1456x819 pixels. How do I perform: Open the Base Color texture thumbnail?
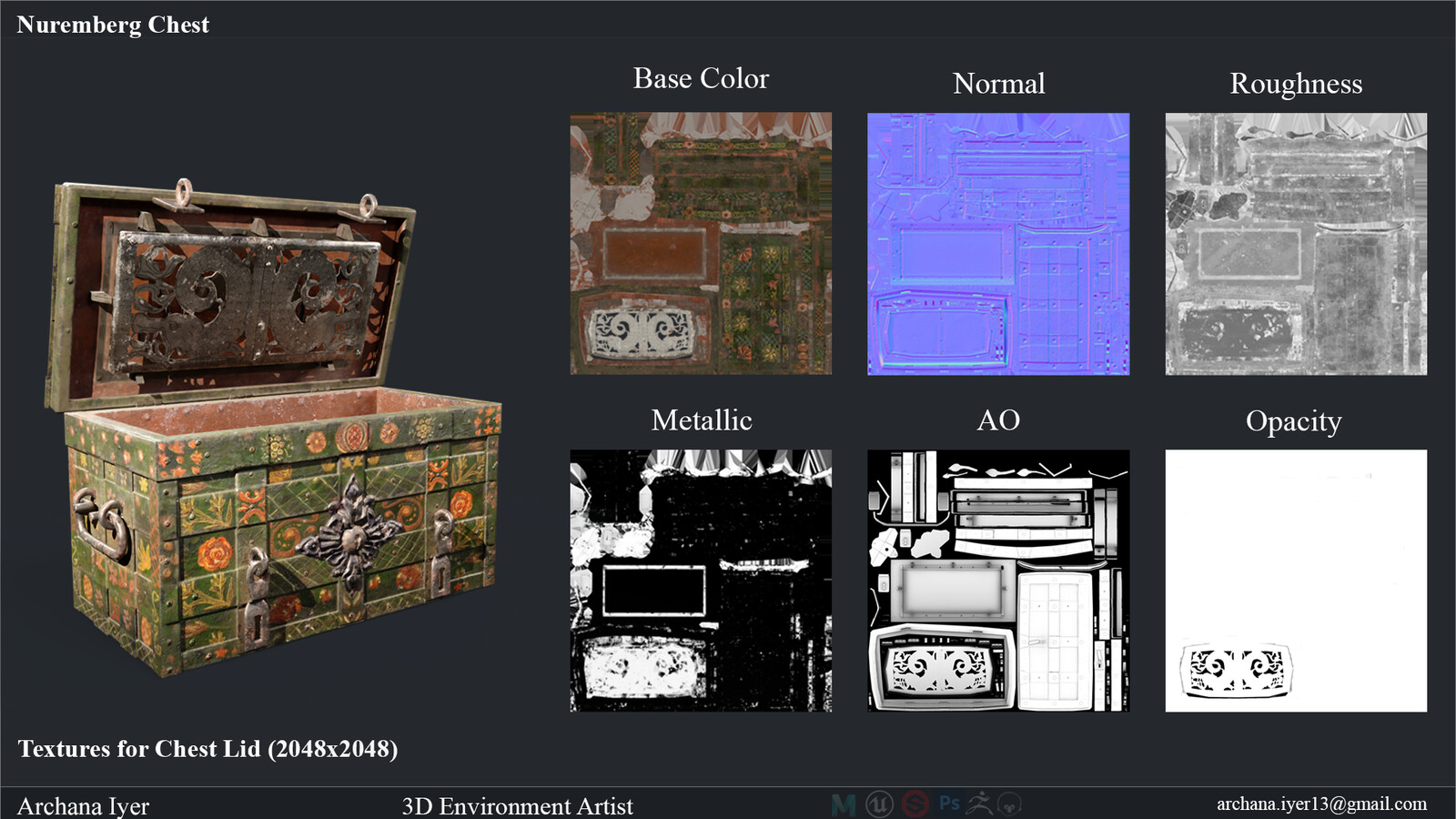[x=701, y=243]
